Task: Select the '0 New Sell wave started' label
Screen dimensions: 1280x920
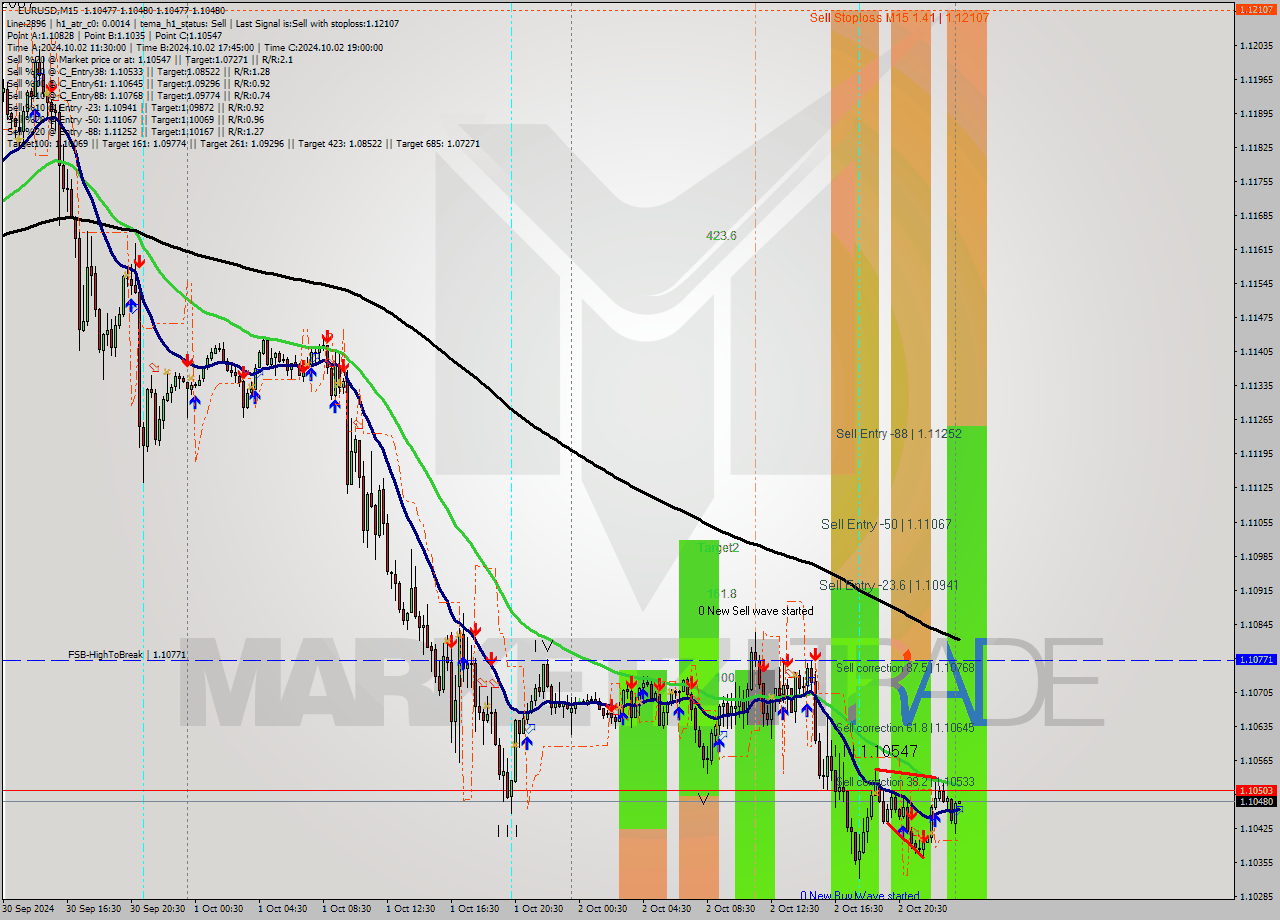Action: tap(756, 611)
